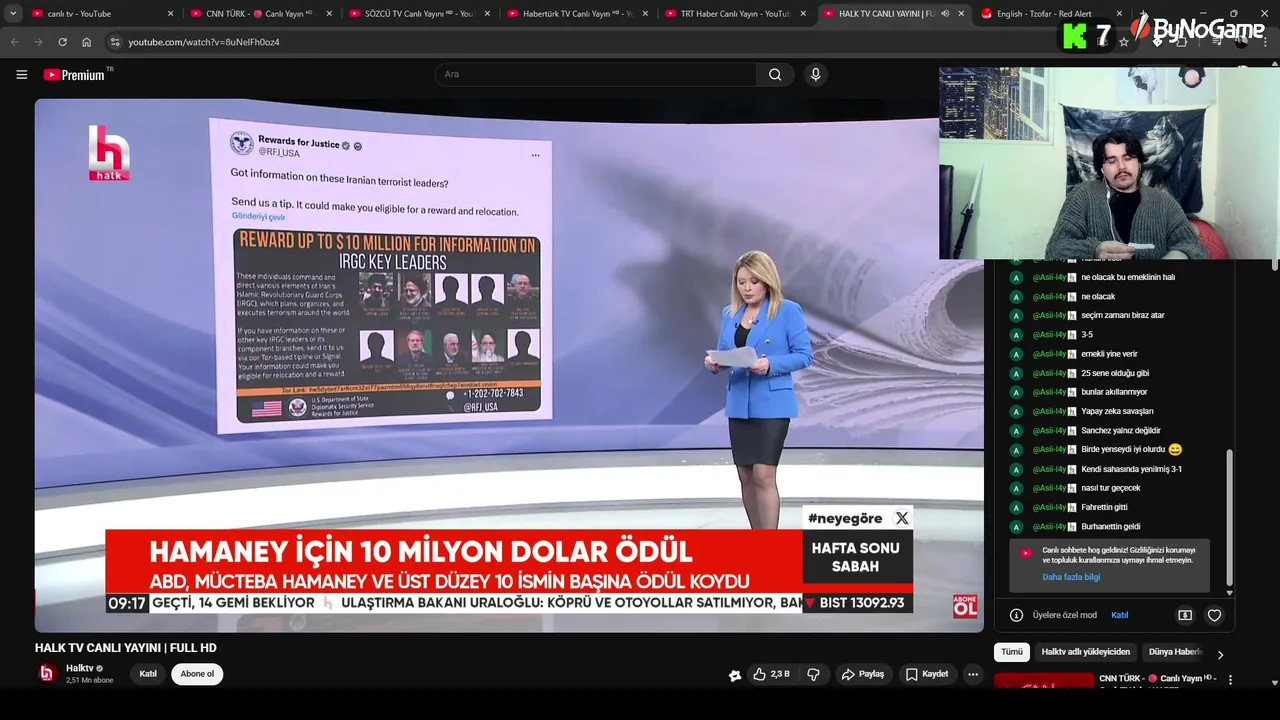This screenshot has height=720, width=1280.
Task: Click the ABONE OL badge in video
Action: (x=965, y=605)
